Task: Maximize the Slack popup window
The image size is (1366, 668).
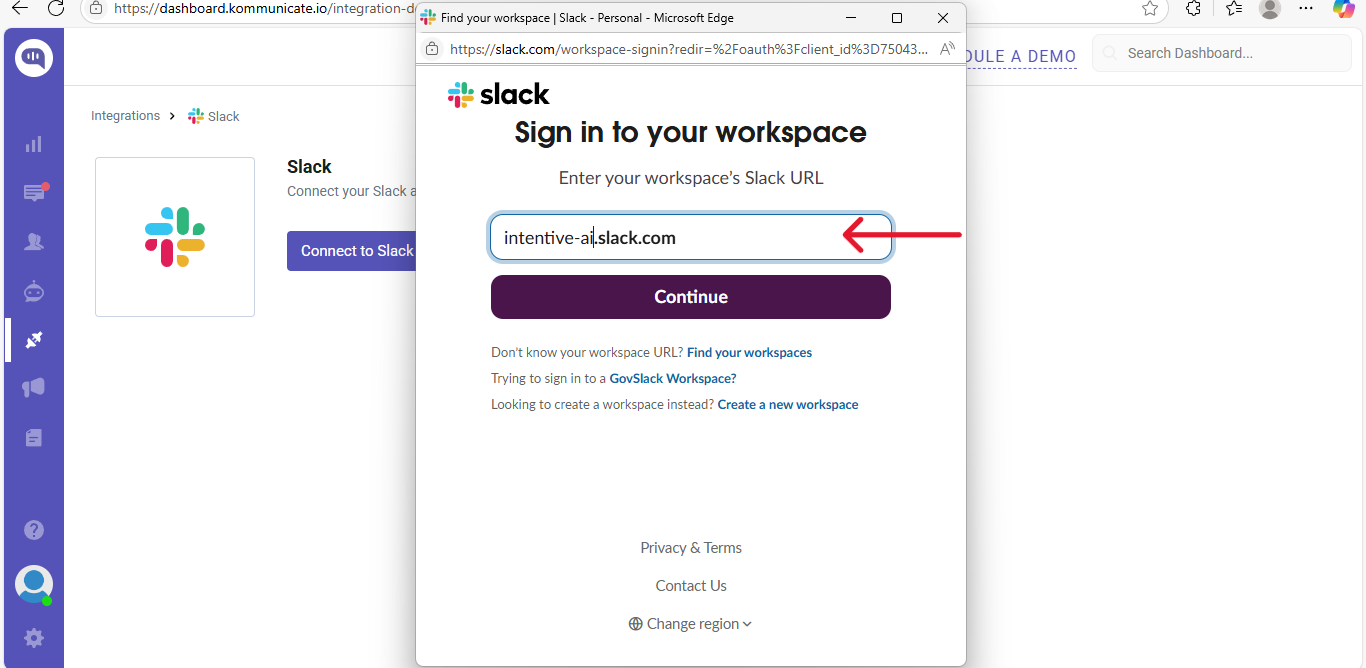Action: 897,18
